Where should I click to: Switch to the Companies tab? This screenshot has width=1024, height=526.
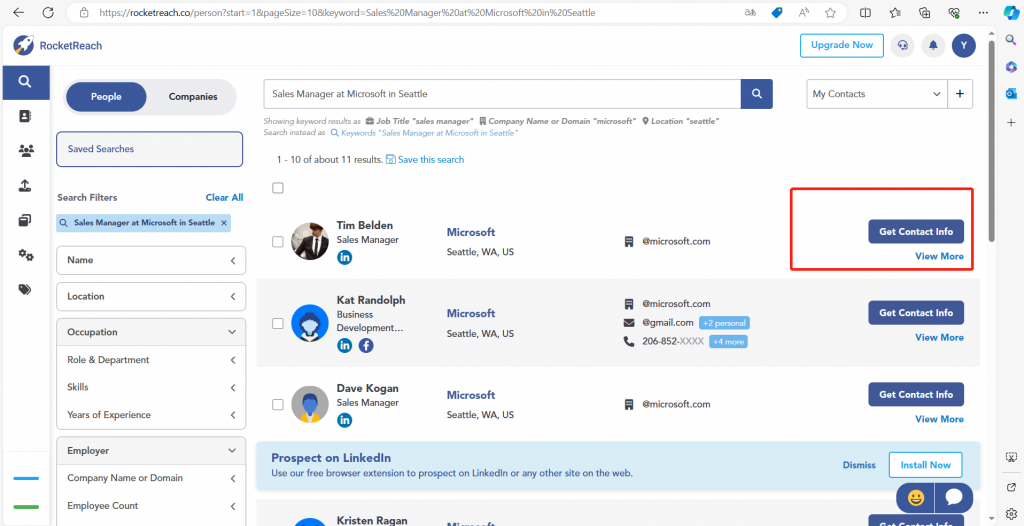click(193, 97)
